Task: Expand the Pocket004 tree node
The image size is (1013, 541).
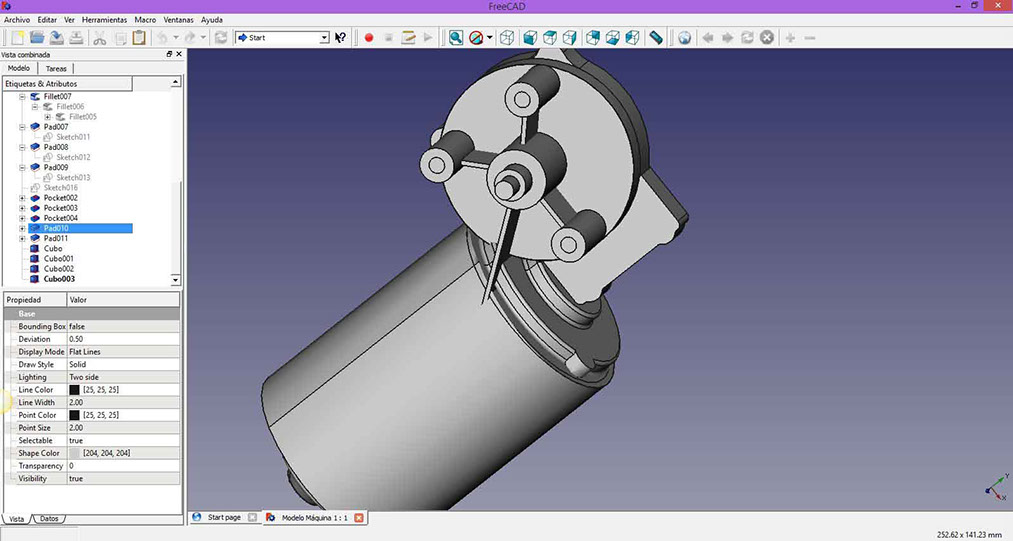Action: tap(22, 218)
